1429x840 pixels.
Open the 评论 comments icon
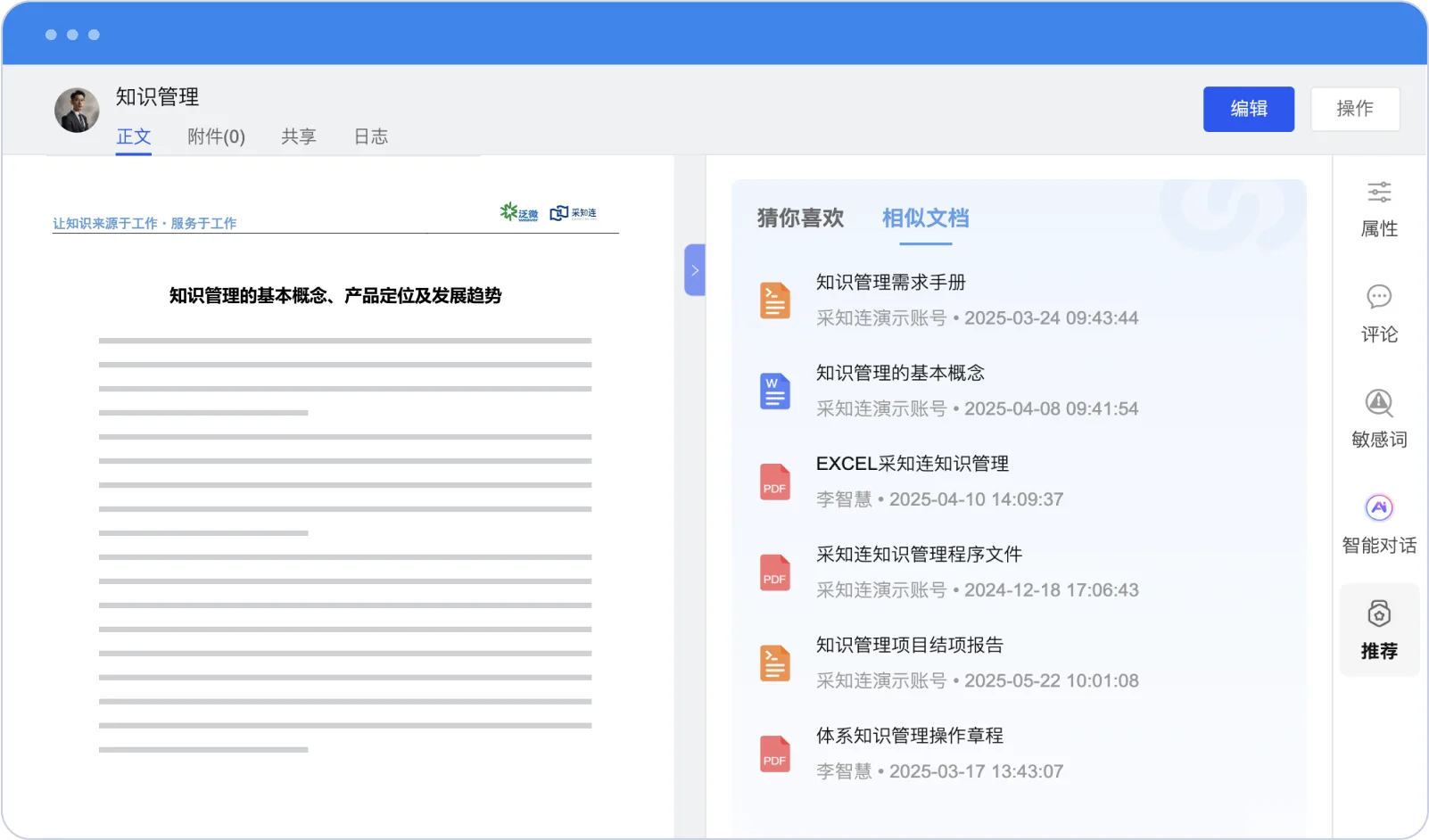click(1379, 297)
